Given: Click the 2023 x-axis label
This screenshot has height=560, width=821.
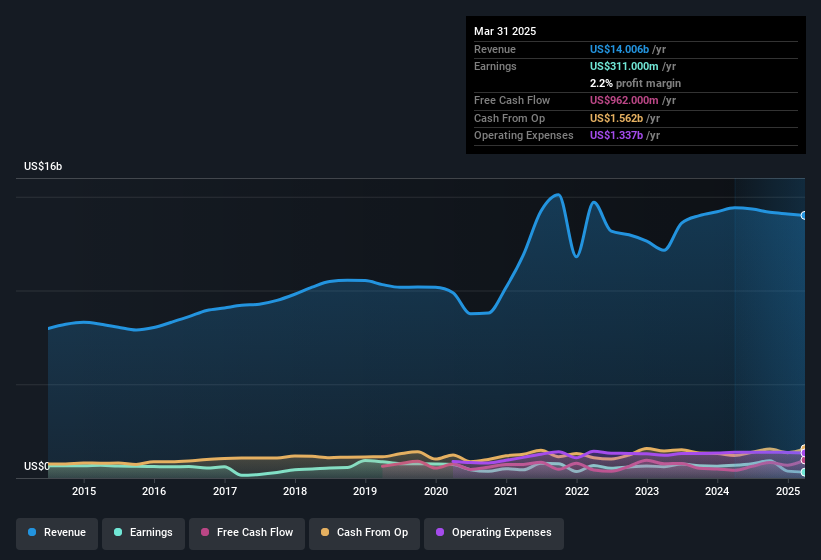Looking at the screenshot, I should click(x=647, y=491).
